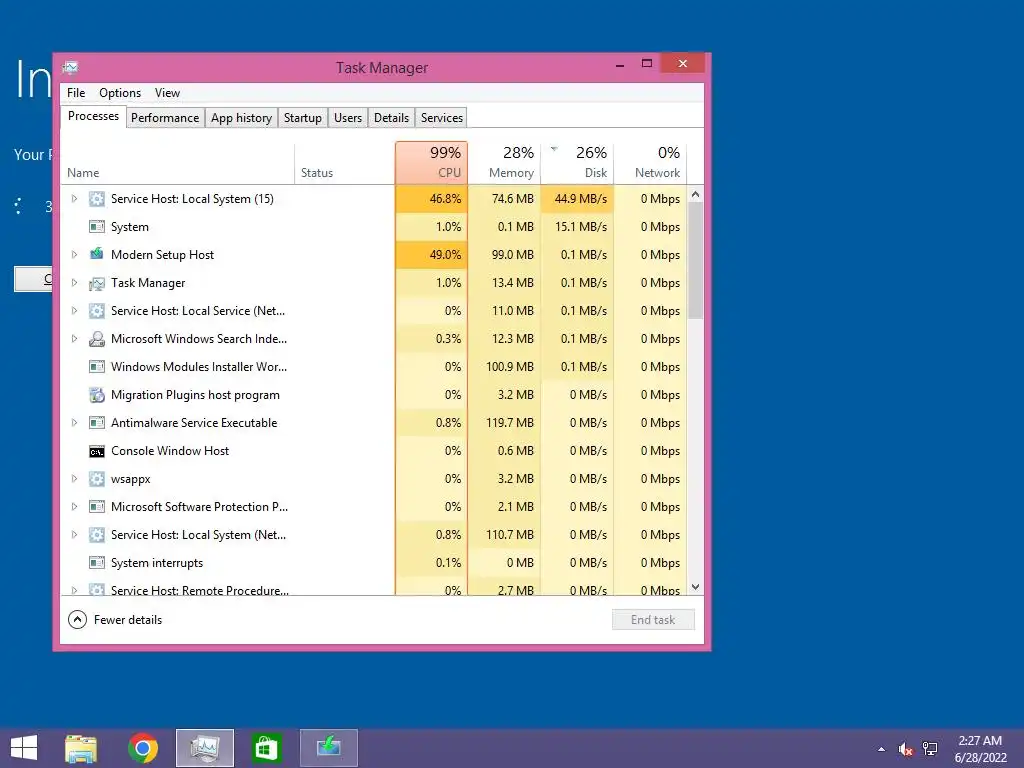
Task: Switch to the Startup tab
Action: tap(302, 118)
